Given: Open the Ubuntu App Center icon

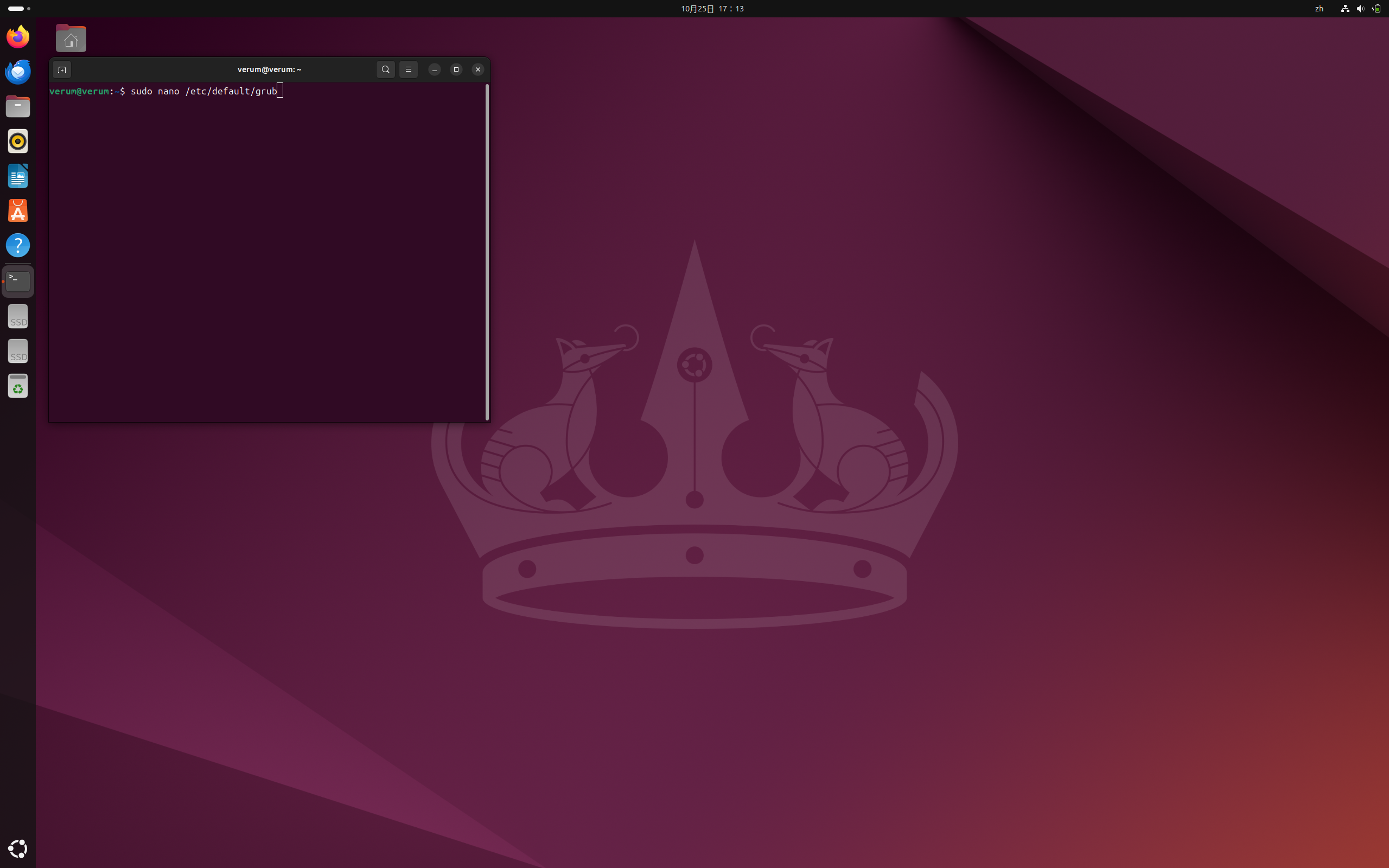Looking at the screenshot, I should [18, 210].
